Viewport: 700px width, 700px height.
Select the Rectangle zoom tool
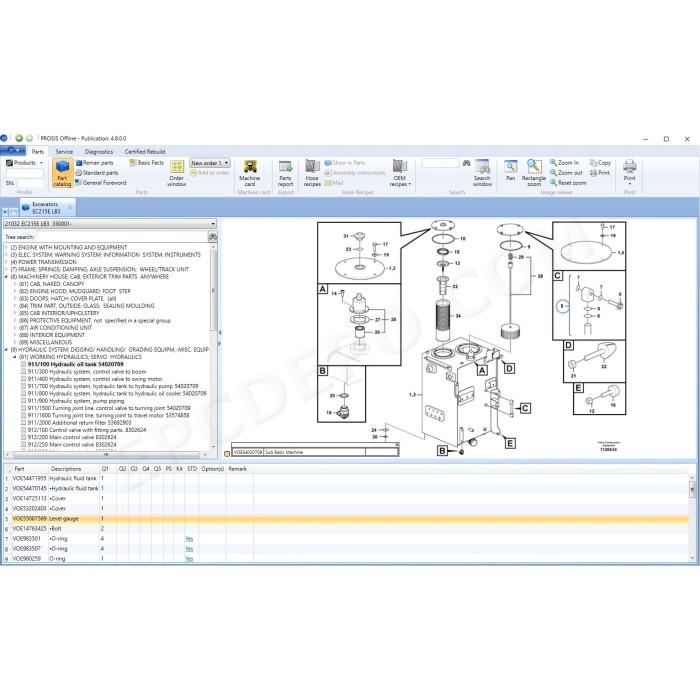point(534,173)
